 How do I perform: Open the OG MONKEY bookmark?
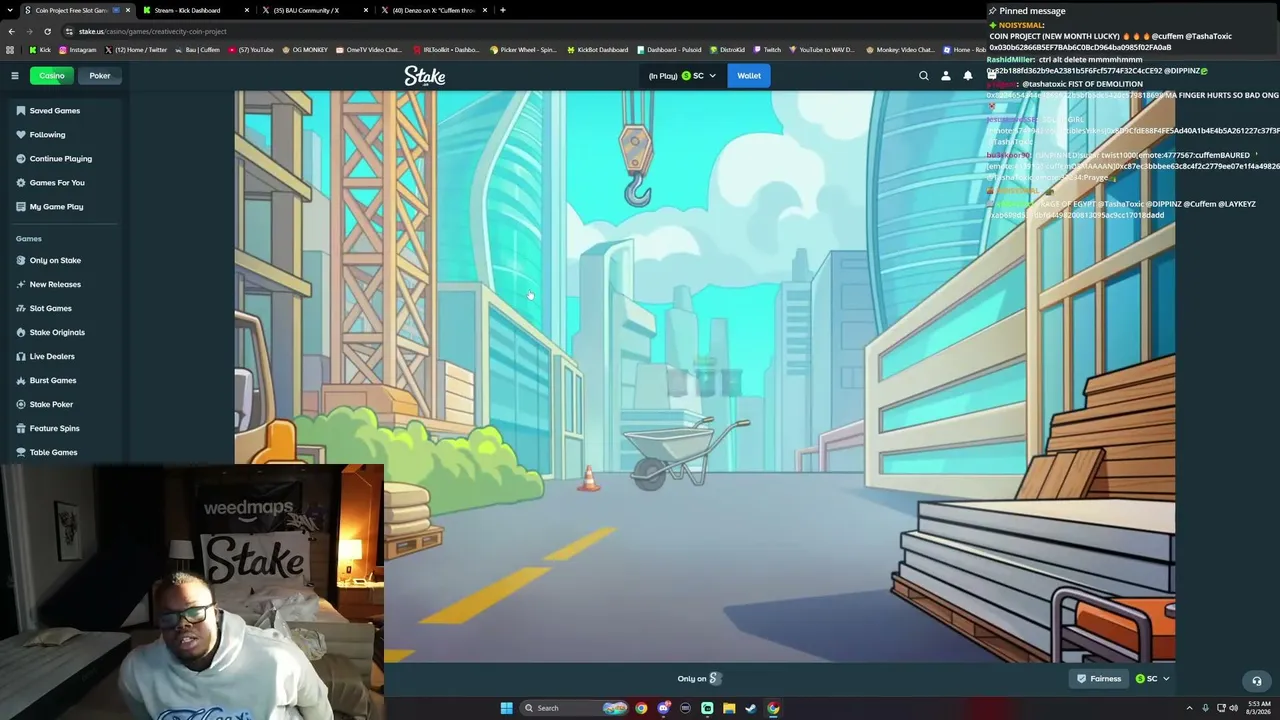(x=305, y=49)
